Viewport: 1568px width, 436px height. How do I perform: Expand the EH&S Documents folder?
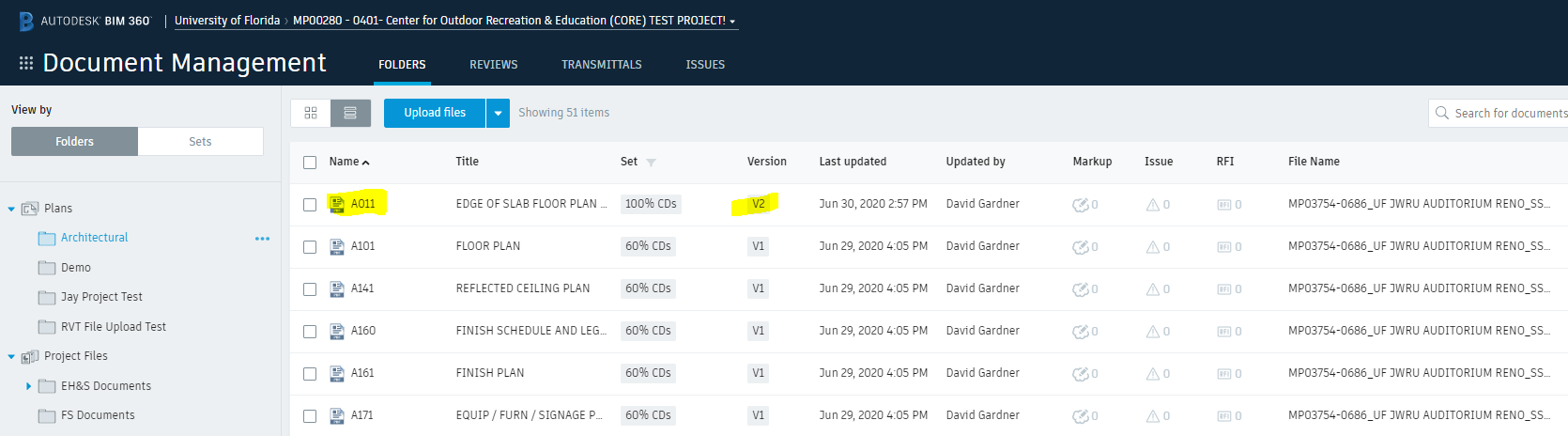(x=28, y=386)
